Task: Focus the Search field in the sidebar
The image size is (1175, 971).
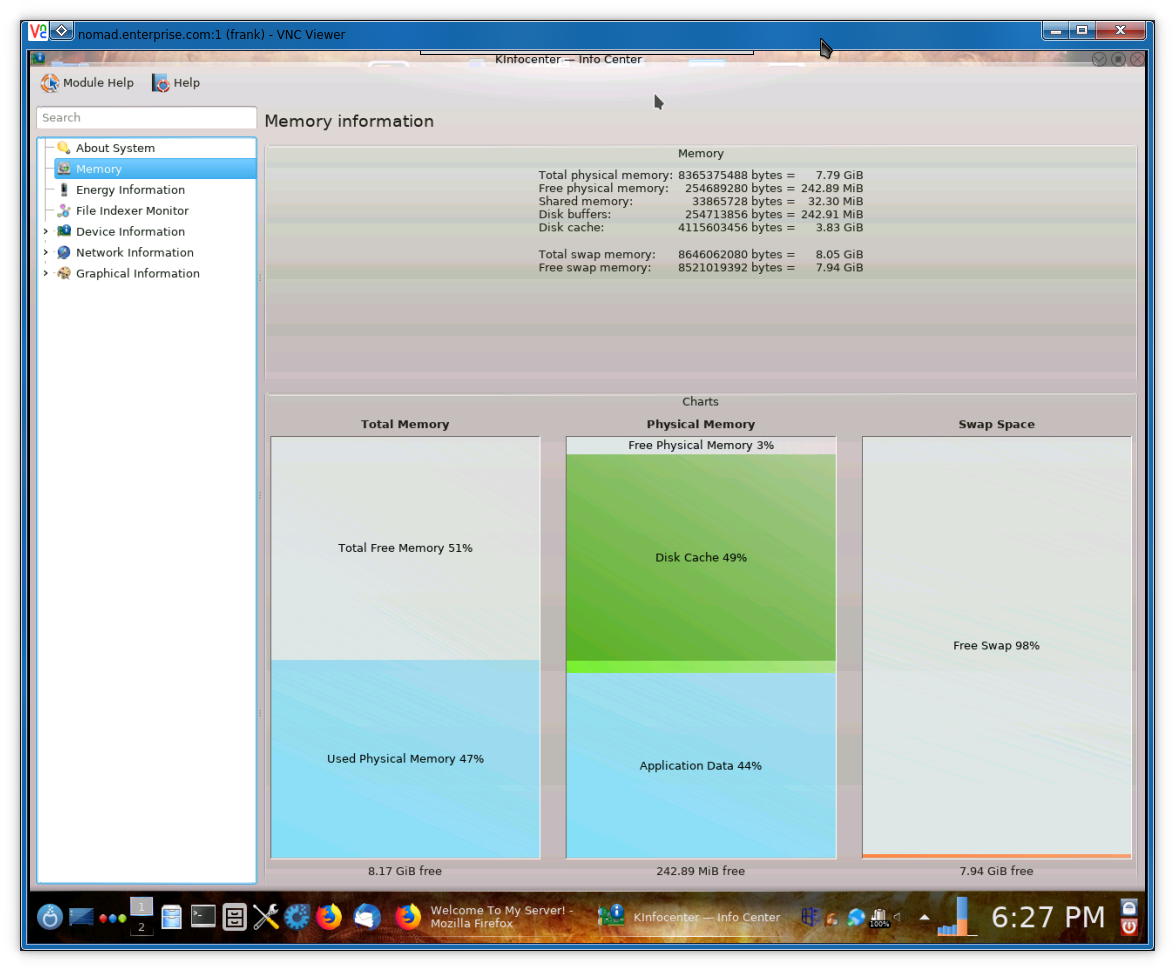Action: pyautogui.click(x=146, y=118)
